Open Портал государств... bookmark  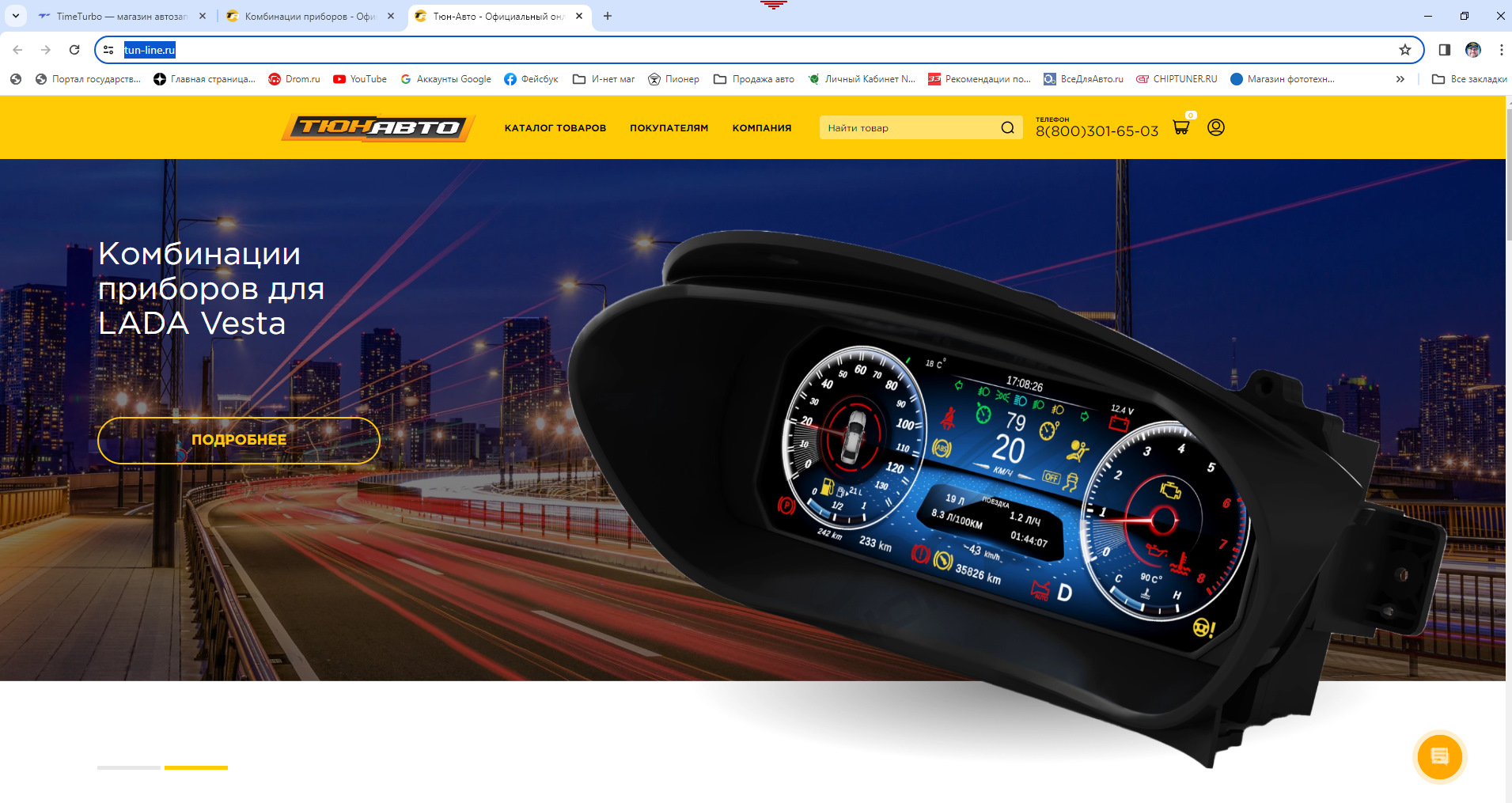pyautogui.click(x=88, y=79)
